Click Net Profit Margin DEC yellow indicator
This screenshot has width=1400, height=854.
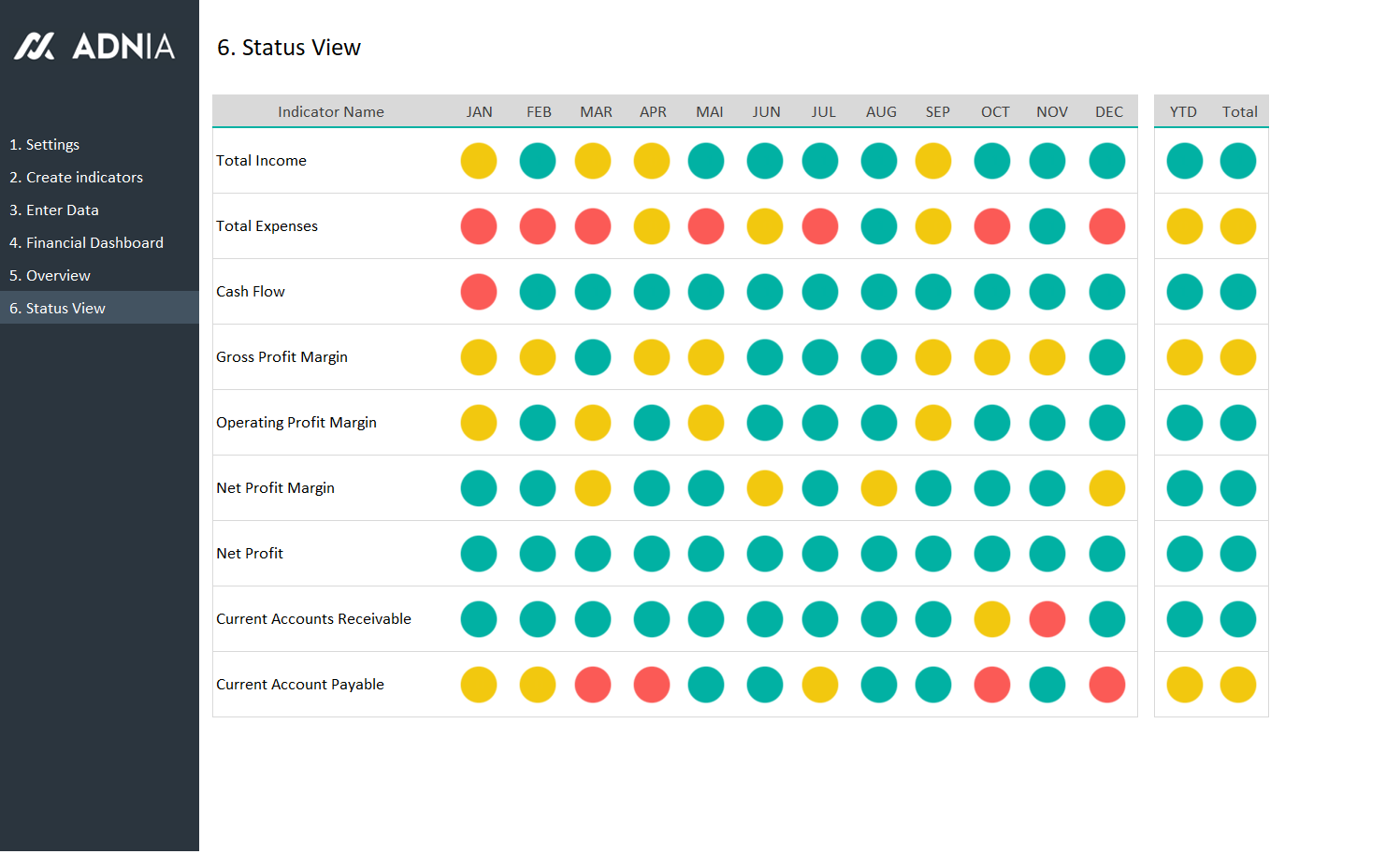click(x=1107, y=488)
